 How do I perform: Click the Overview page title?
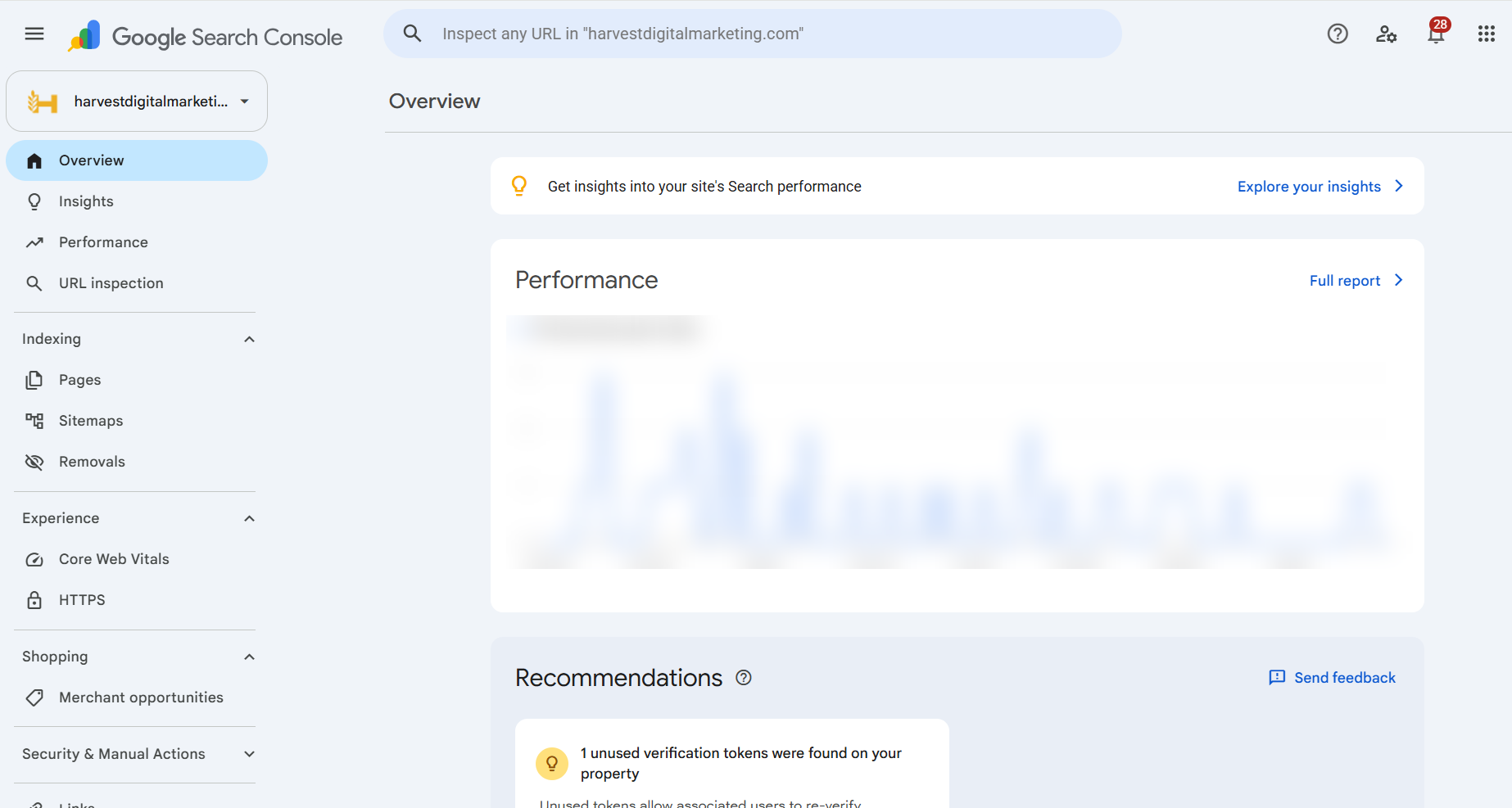[x=434, y=102]
